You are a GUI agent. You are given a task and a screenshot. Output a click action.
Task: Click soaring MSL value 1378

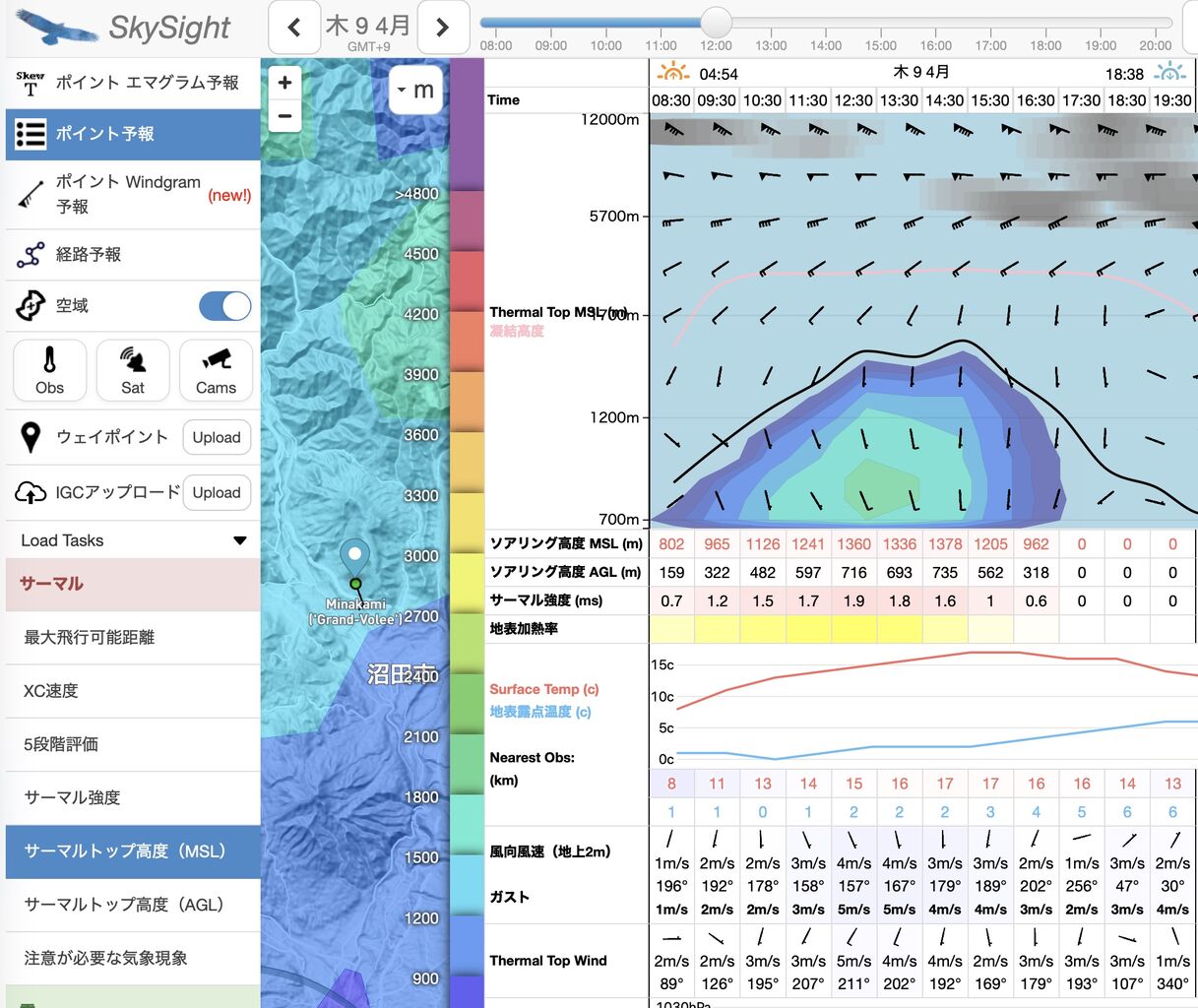click(x=945, y=544)
